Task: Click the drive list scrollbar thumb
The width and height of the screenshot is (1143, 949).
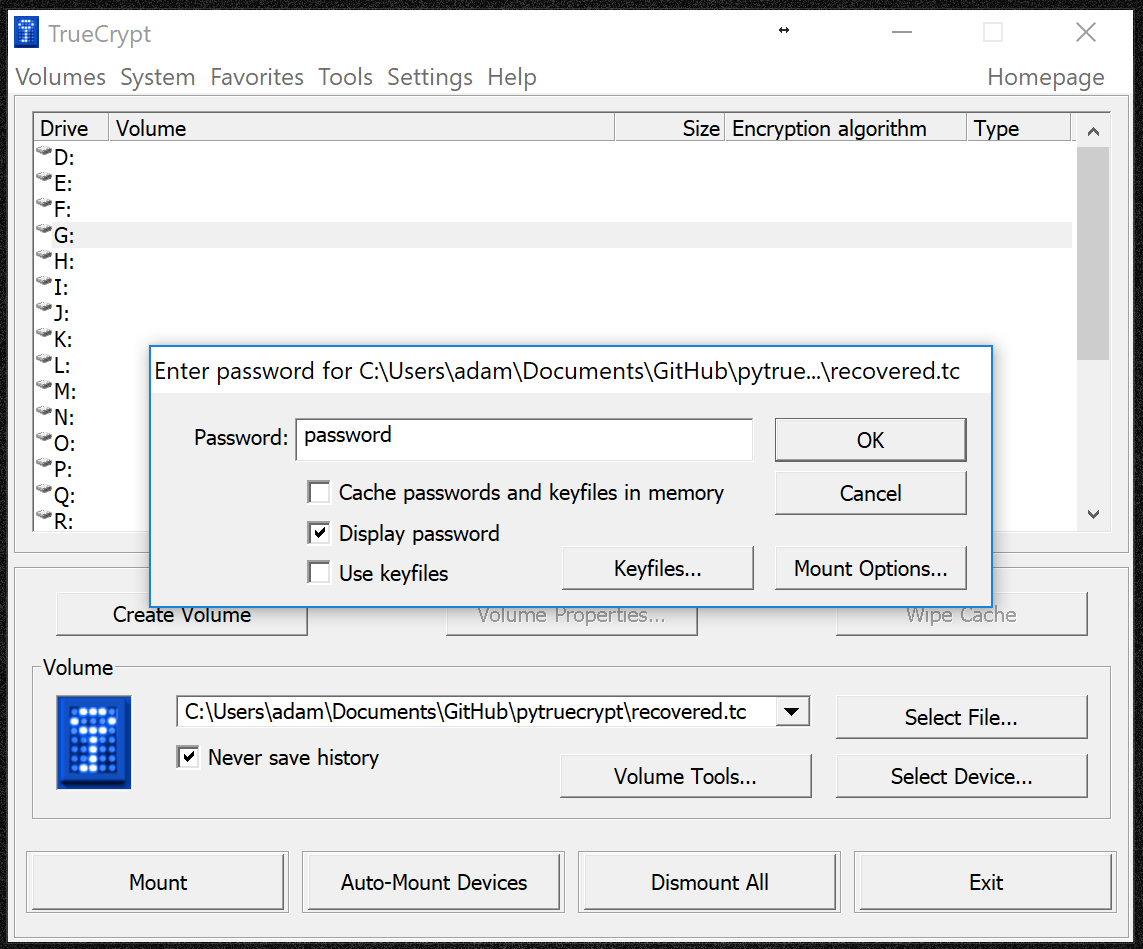Action: (1093, 253)
